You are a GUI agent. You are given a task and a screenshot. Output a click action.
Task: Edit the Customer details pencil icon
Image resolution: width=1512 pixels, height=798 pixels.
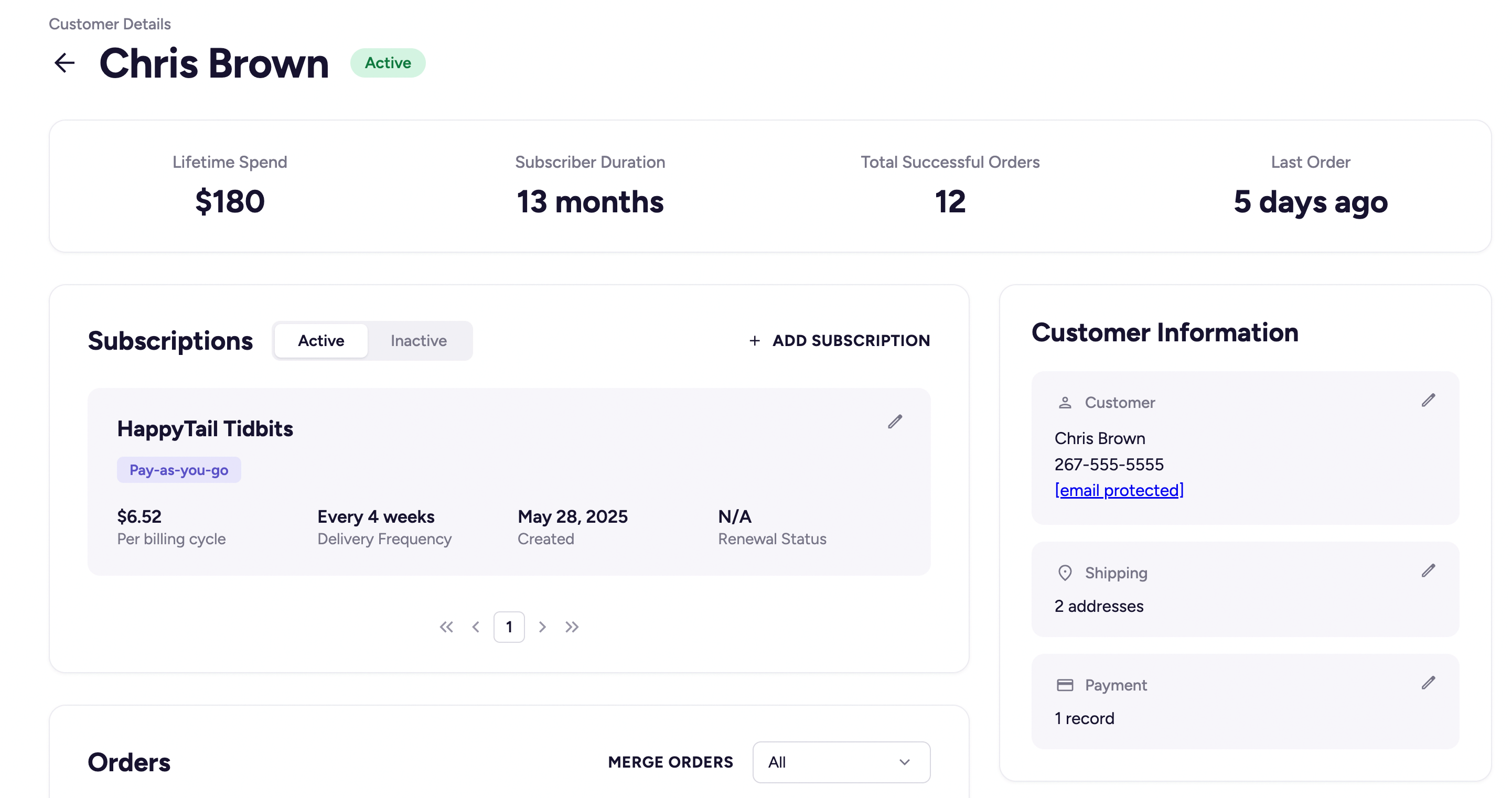click(x=1428, y=400)
